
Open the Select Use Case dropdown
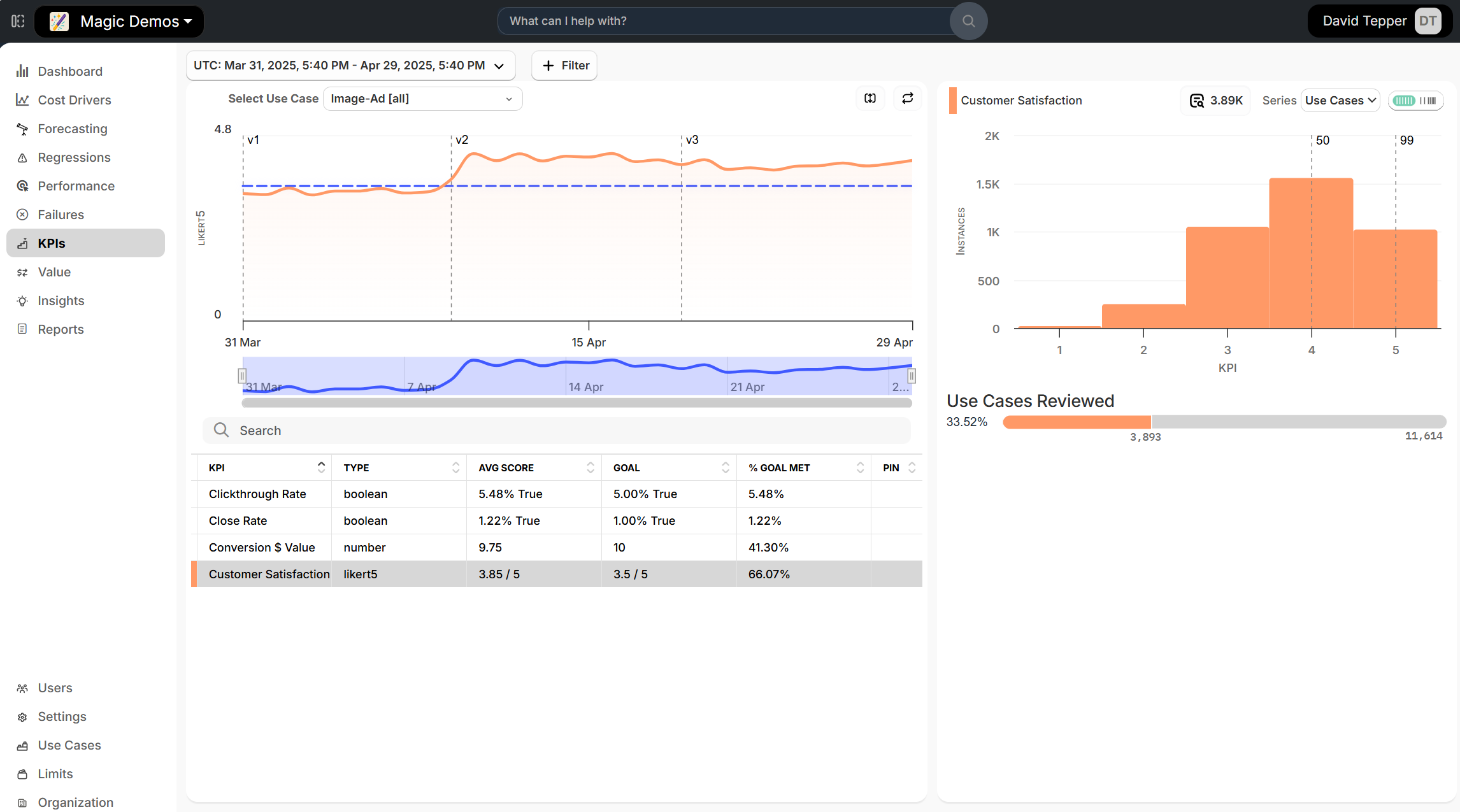pos(422,99)
